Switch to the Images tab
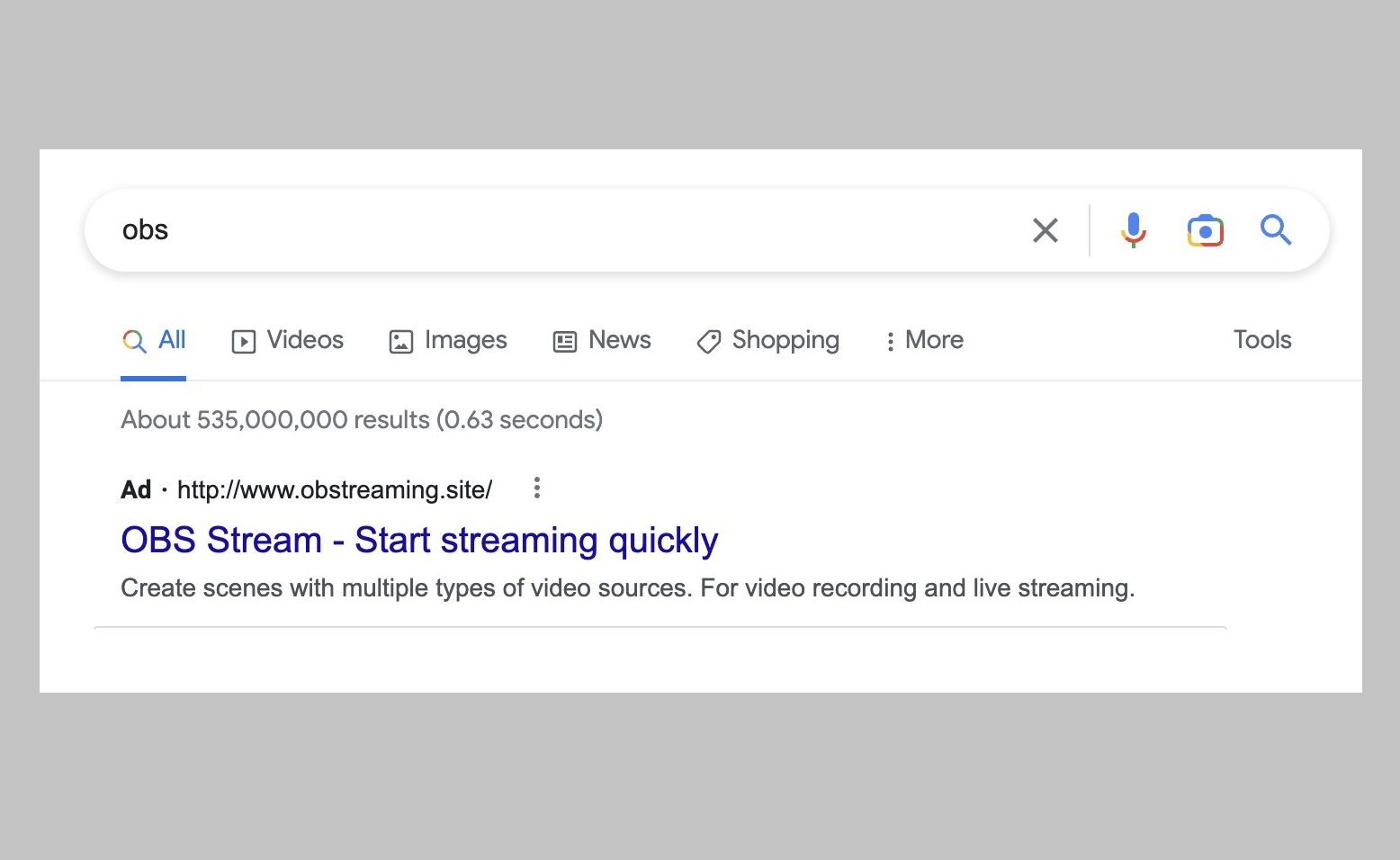1400x860 pixels. pos(448,340)
